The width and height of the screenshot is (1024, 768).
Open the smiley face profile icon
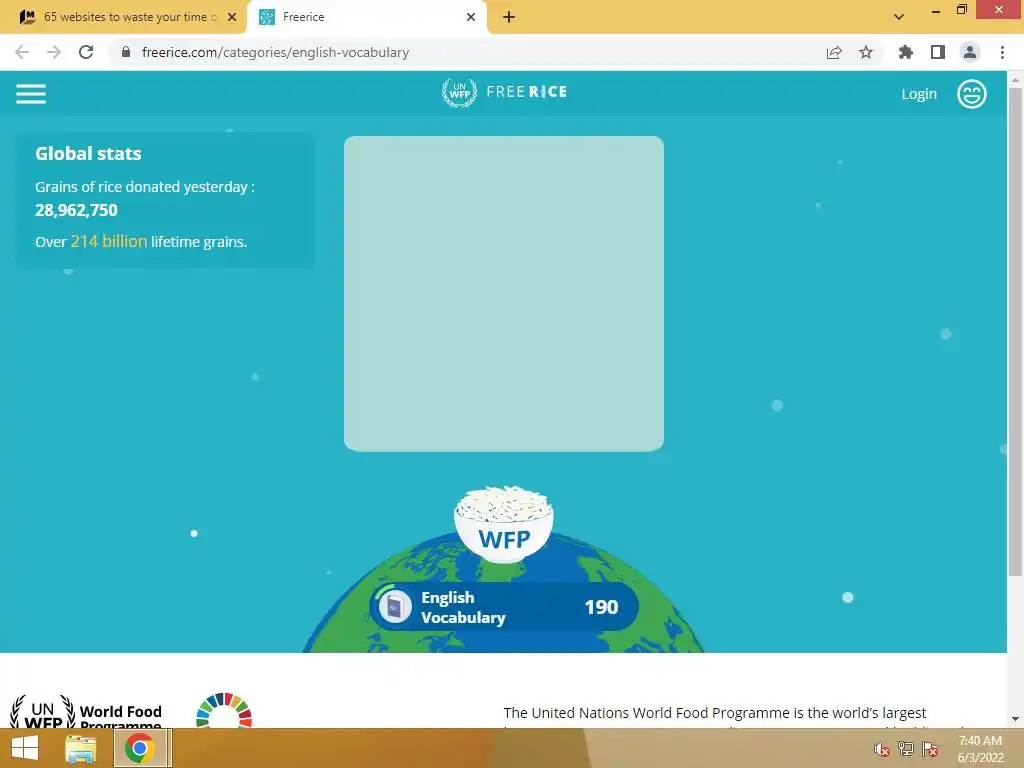[x=971, y=94]
